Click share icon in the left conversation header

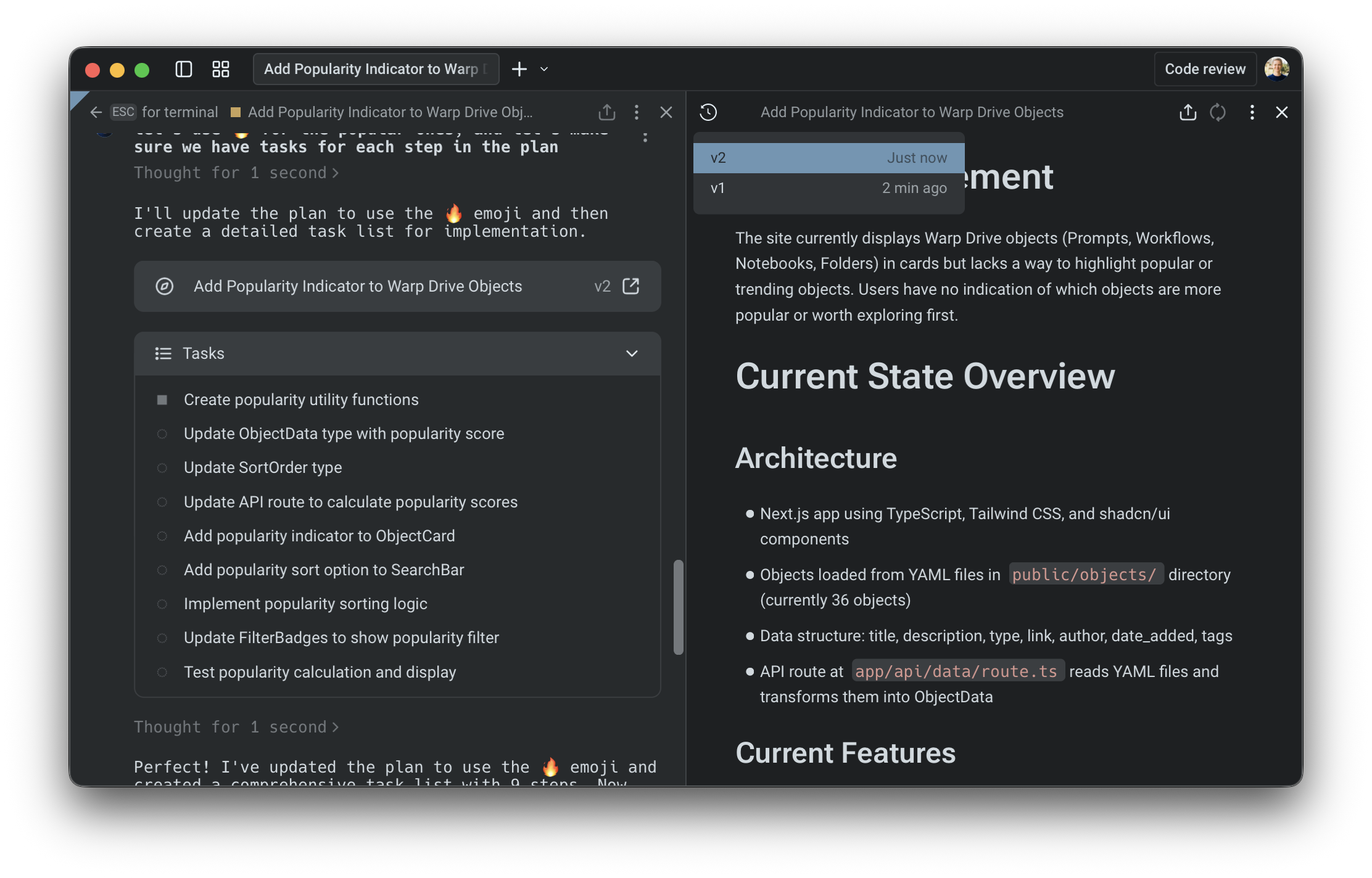606,112
